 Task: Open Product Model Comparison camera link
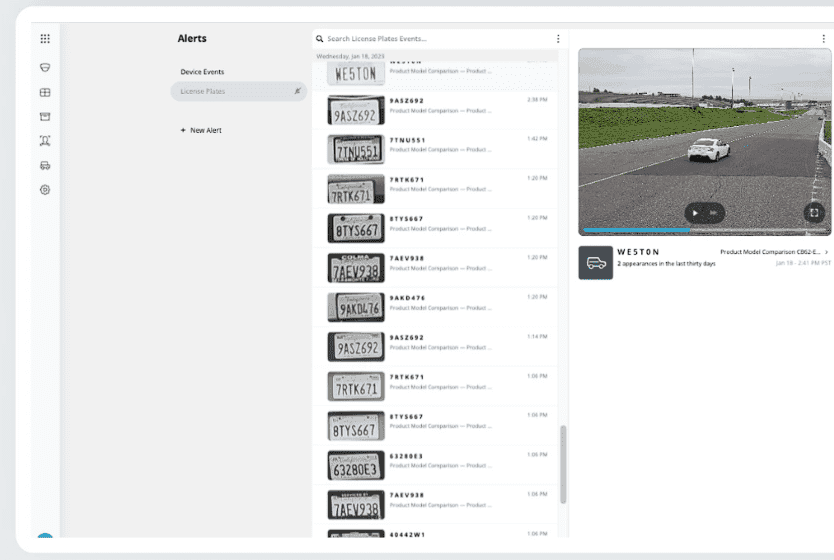point(770,252)
